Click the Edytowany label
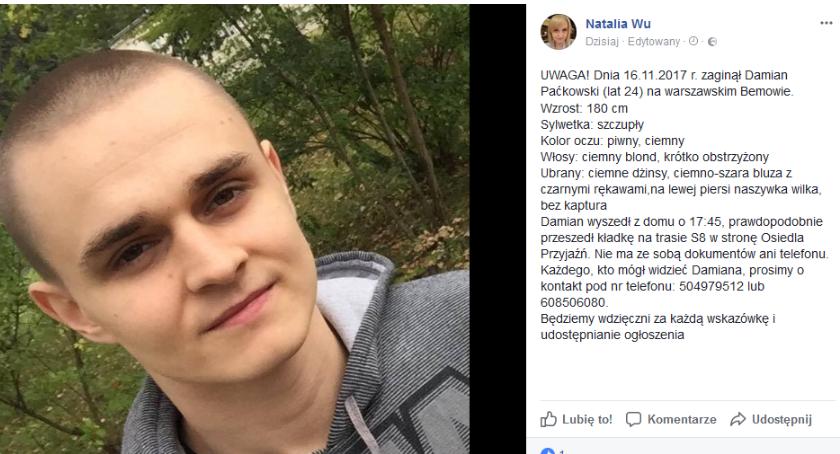The height and width of the screenshot is (454, 840). [654, 41]
